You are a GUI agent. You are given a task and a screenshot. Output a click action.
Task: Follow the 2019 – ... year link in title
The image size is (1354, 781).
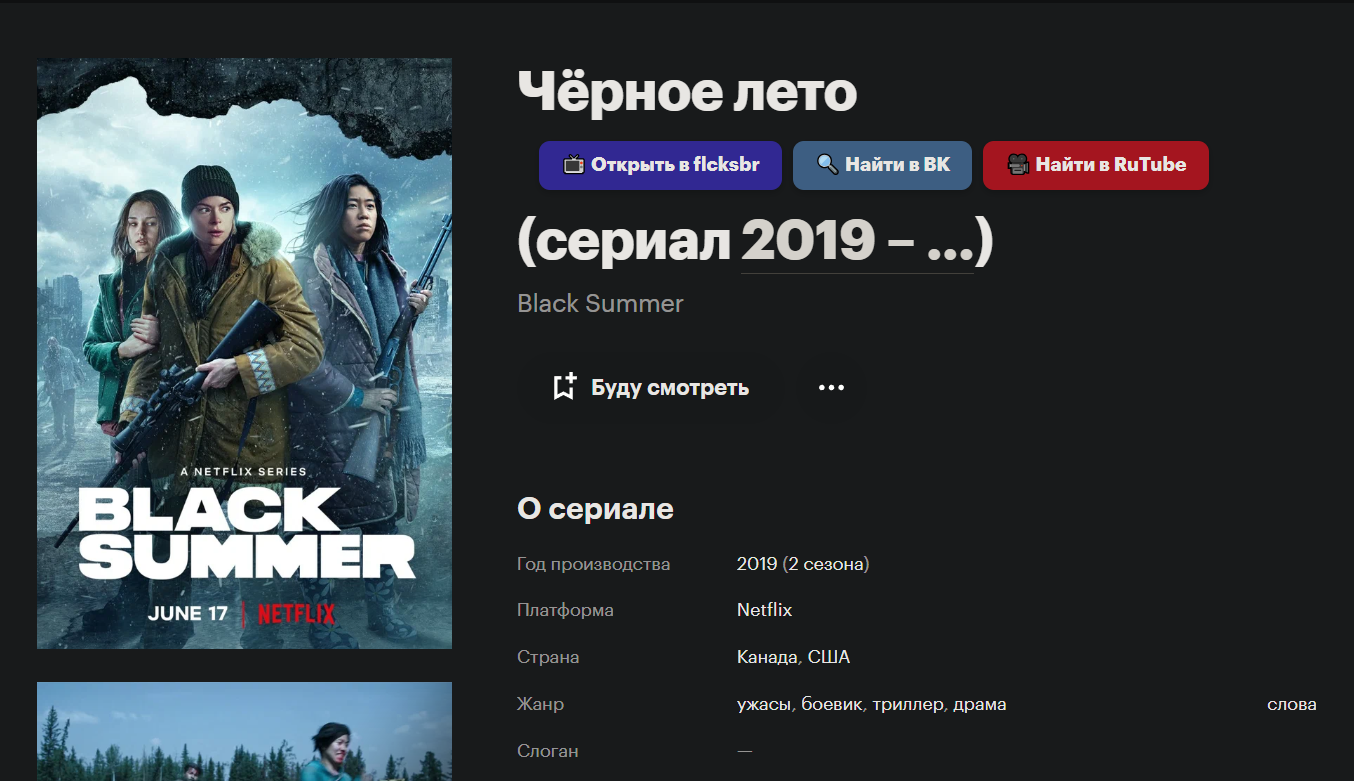[x=857, y=240]
